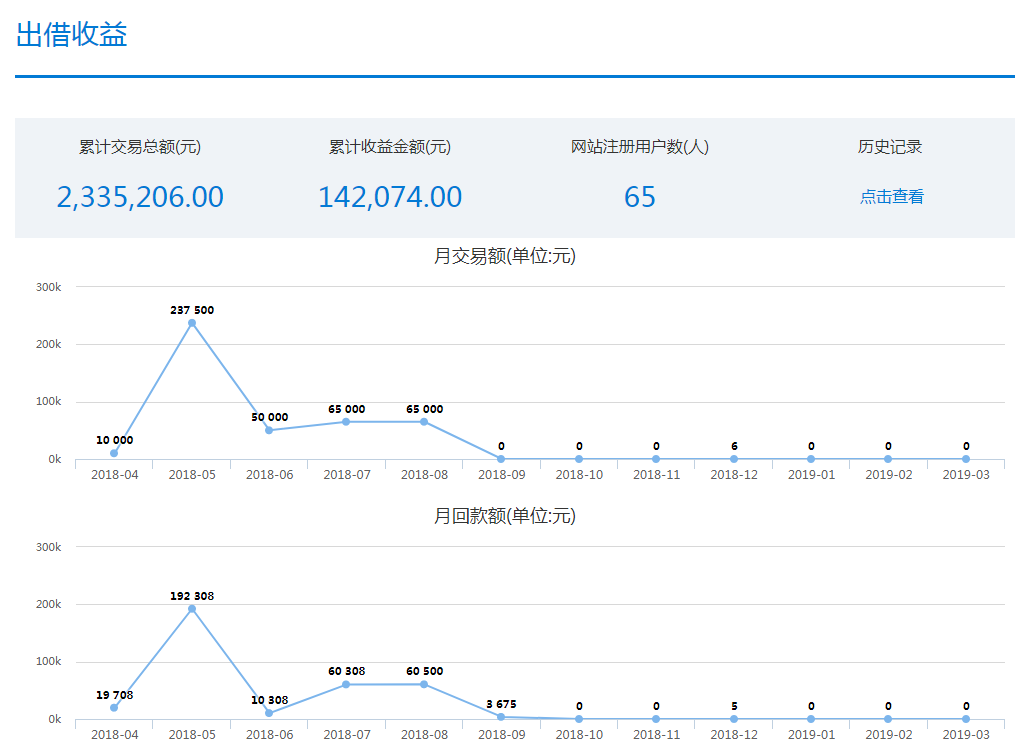Click the total transaction amount 2,335,206.00
The image size is (1030, 752).
pyautogui.click(x=140, y=197)
